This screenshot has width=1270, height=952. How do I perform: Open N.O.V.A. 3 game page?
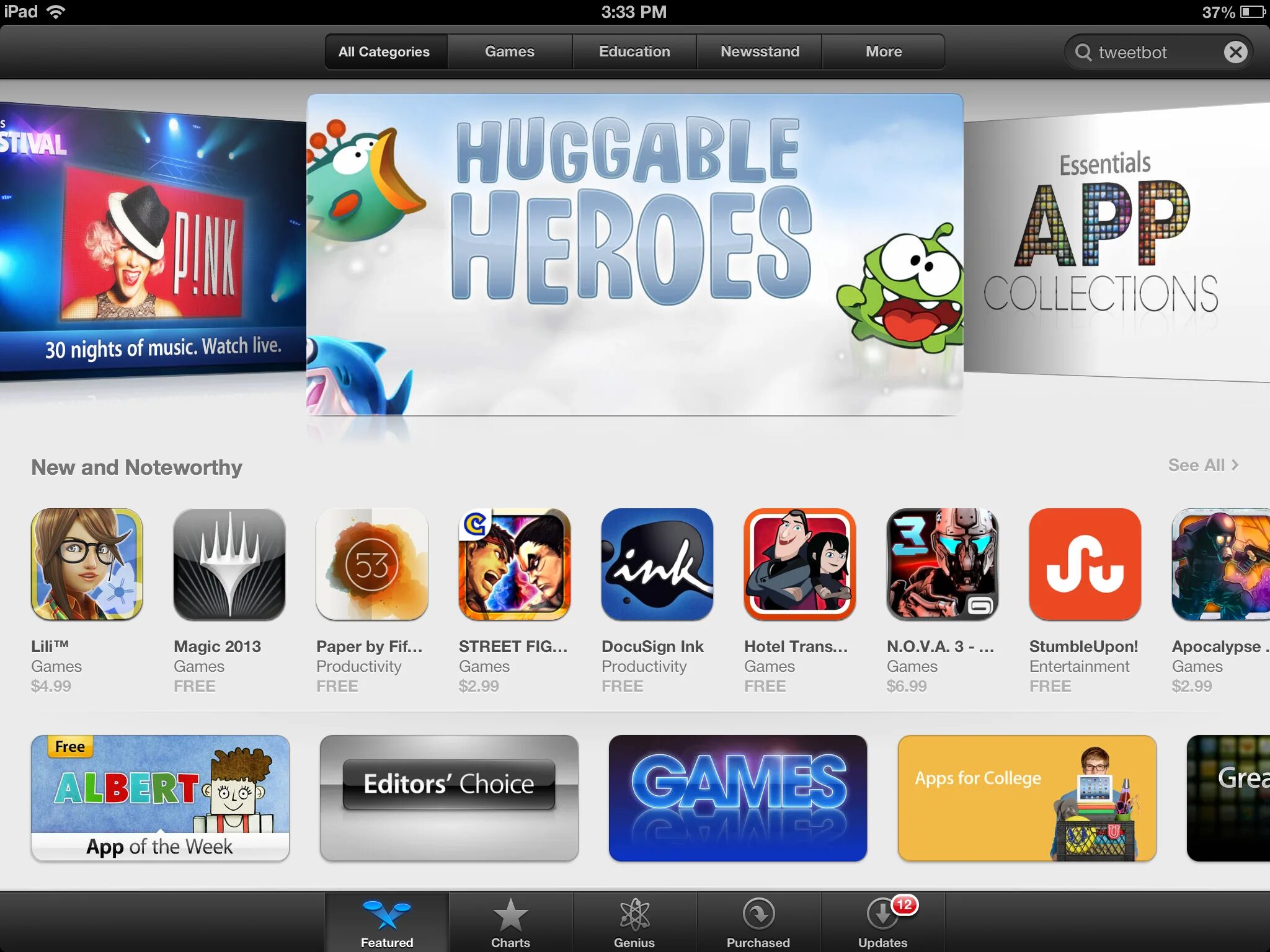941,564
